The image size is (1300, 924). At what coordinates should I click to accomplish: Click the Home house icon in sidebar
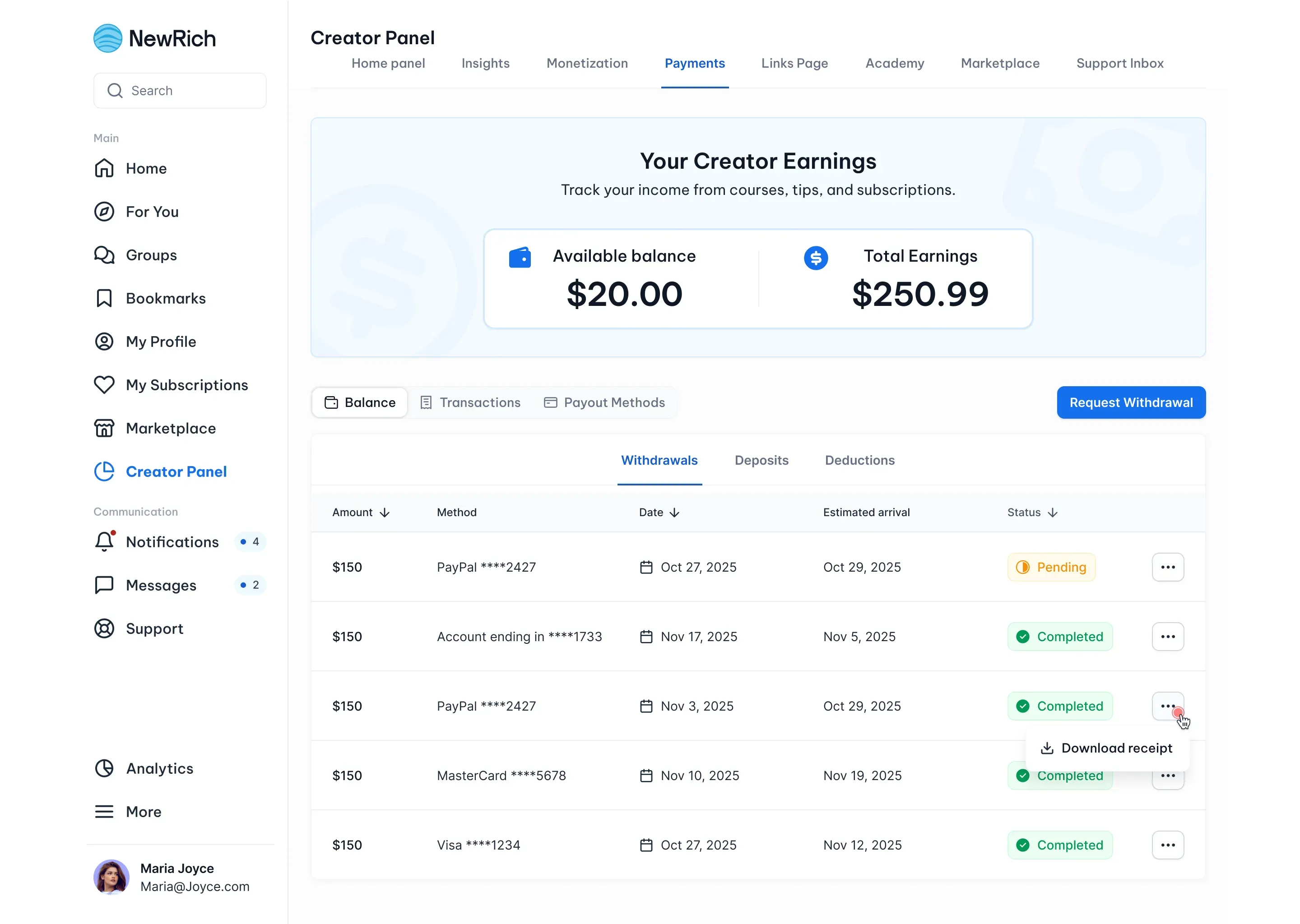104,168
